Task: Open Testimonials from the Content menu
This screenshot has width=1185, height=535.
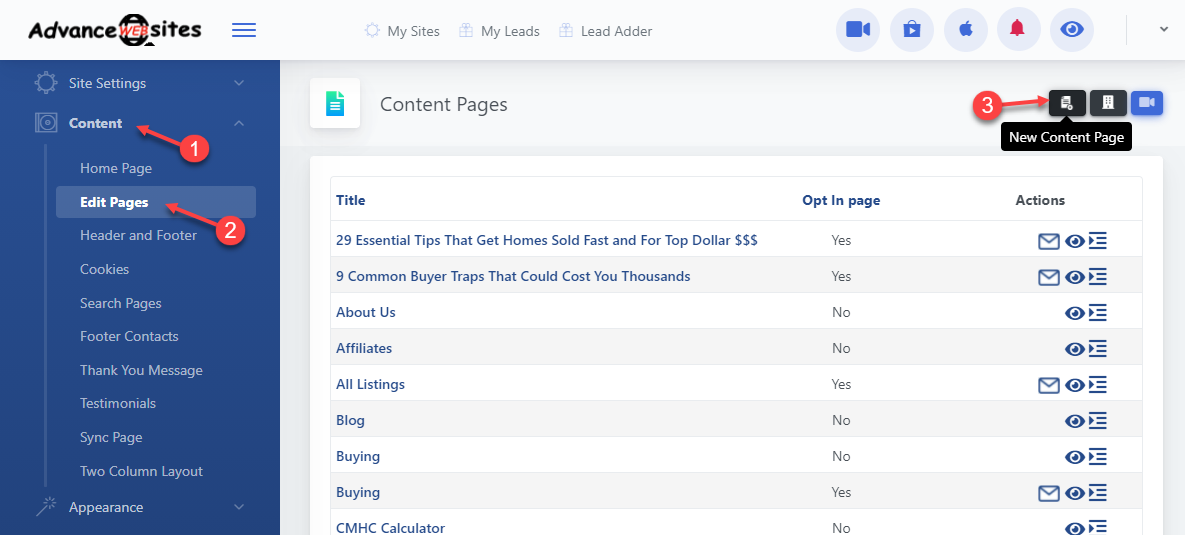Action: click(118, 403)
